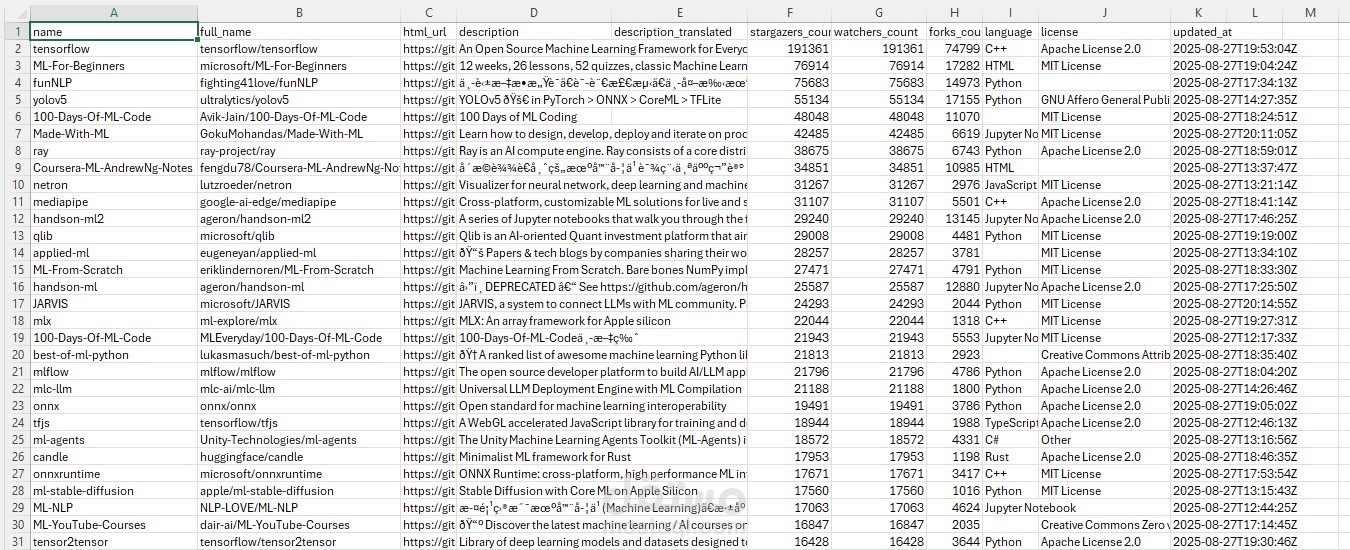Image resolution: width=1350 pixels, height=550 pixels.
Task: Select column K header
Action: 1198,12
